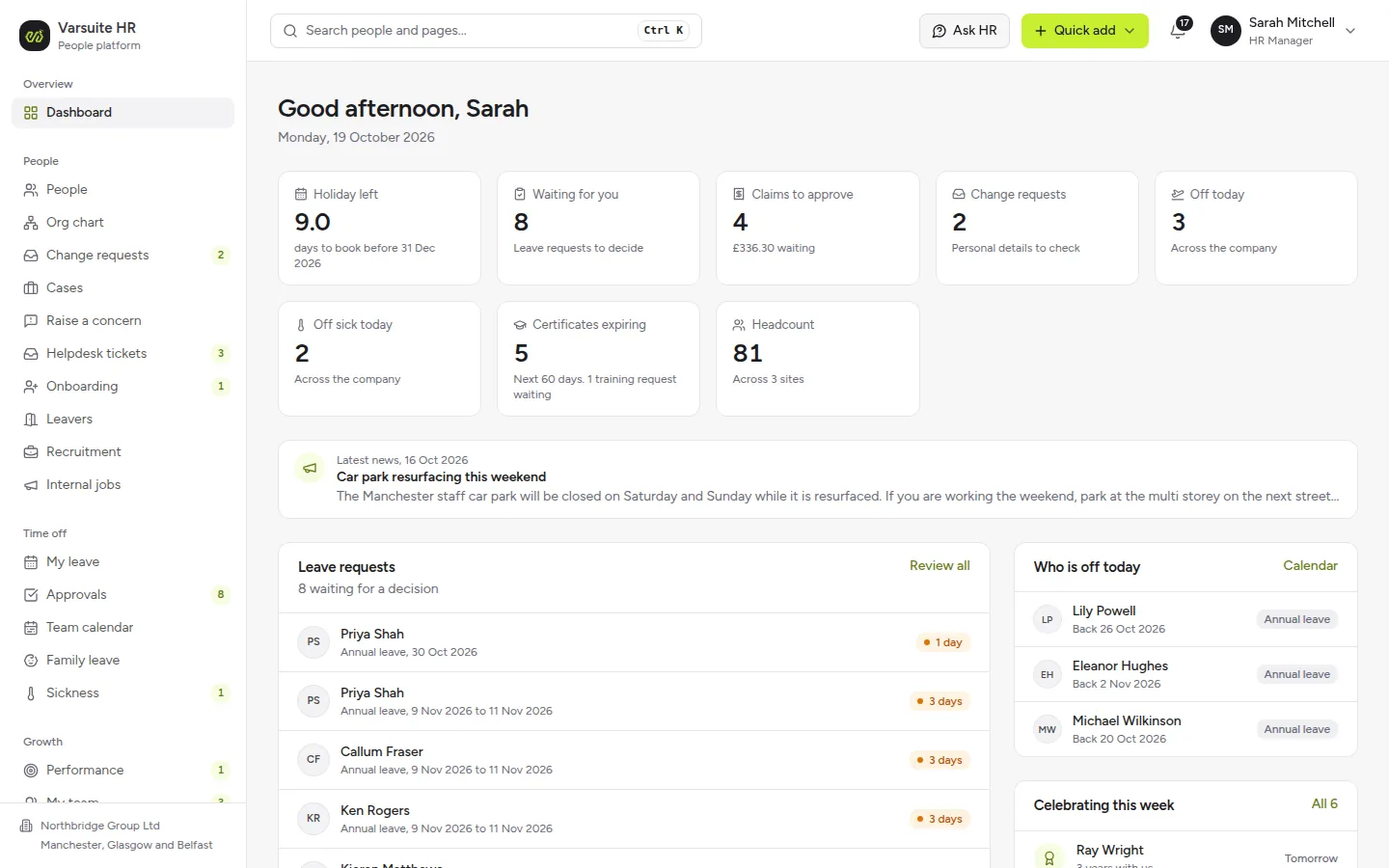
Task: Open Sarah Mitchell account menu chevron
Action: click(x=1350, y=31)
